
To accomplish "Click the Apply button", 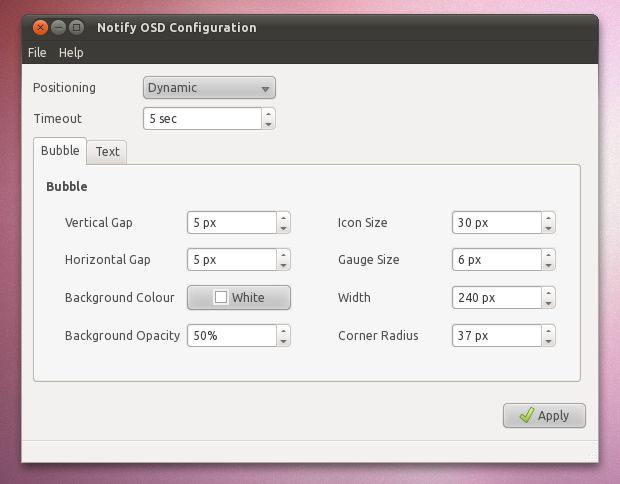I will [x=544, y=416].
